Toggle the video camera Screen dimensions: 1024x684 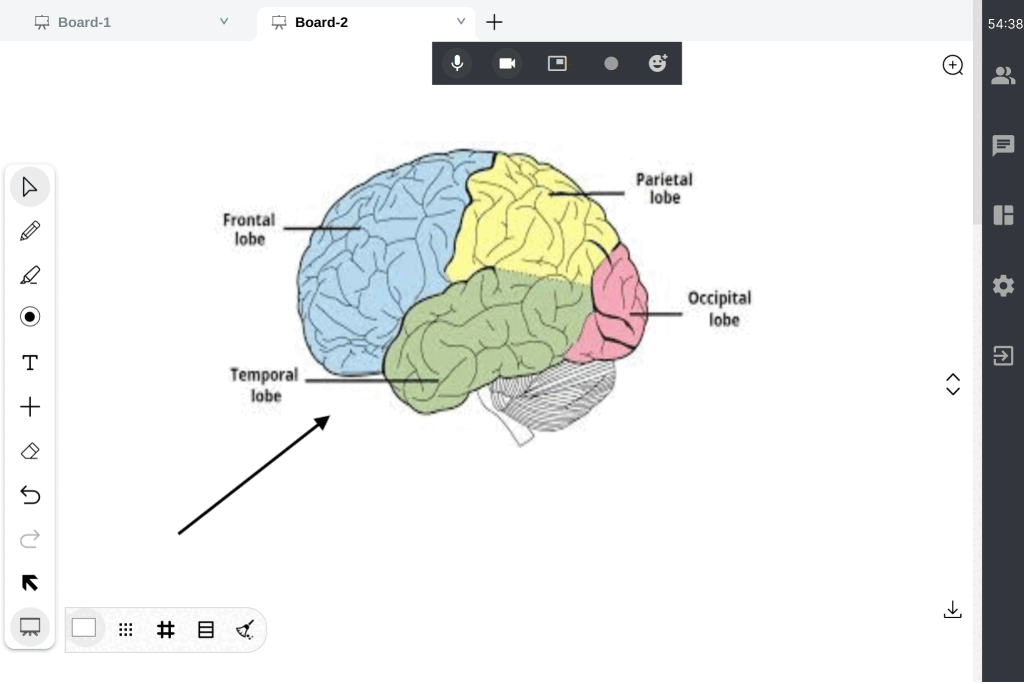coord(507,63)
